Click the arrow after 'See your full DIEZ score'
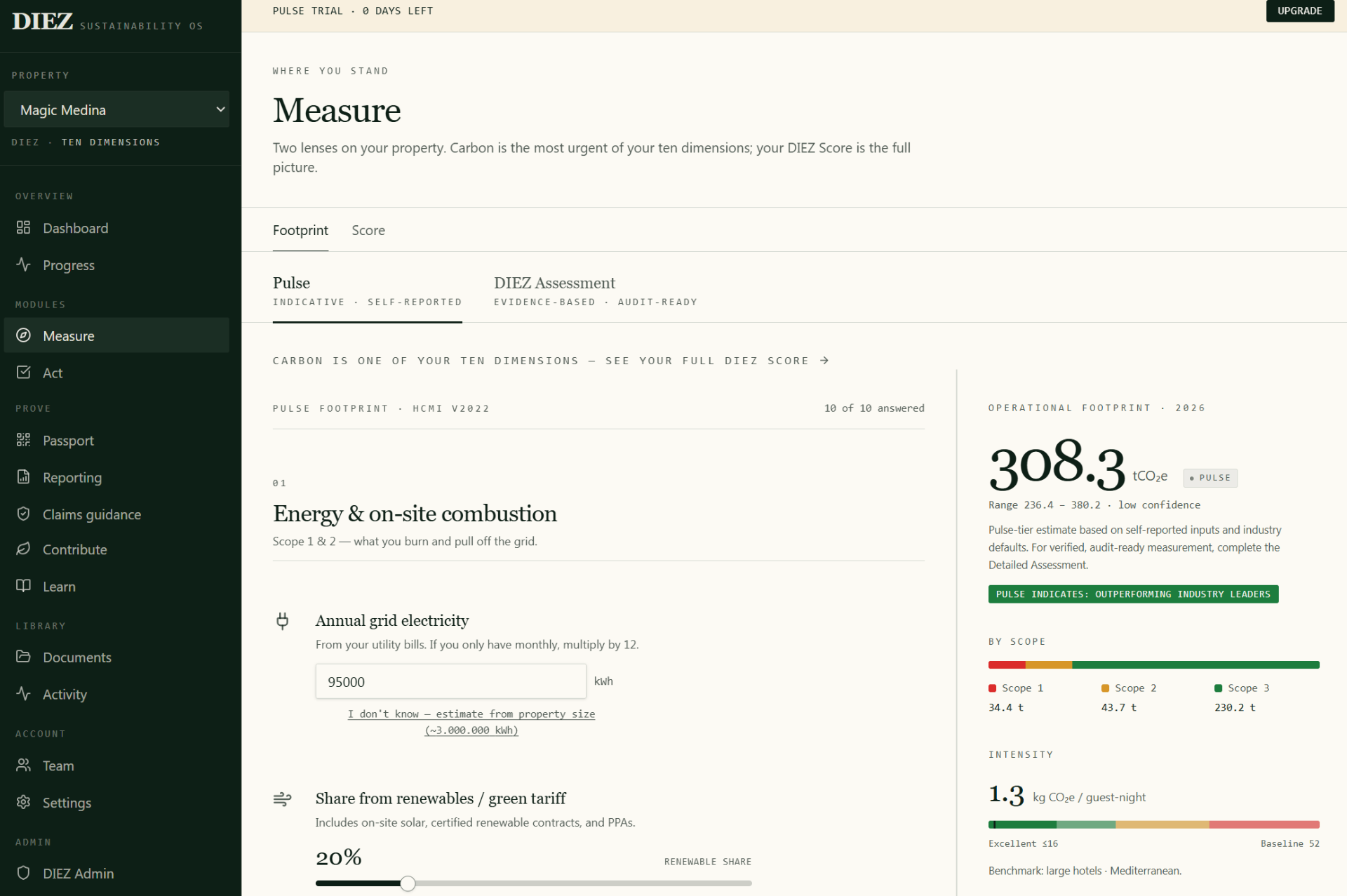1347x896 pixels. pos(824,361)
